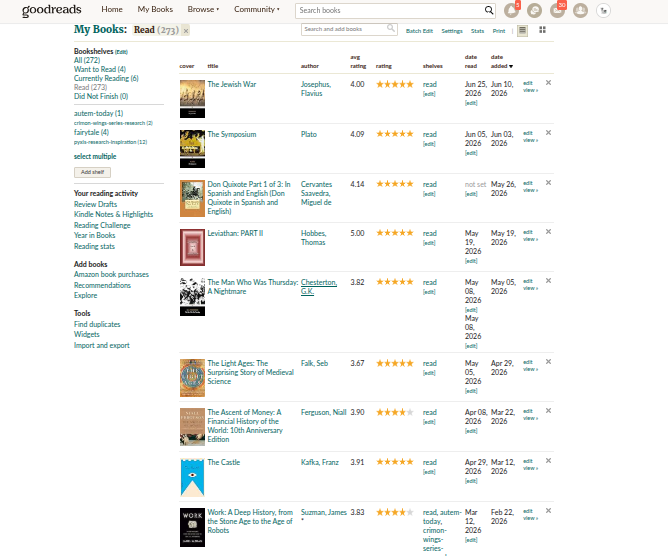Edit shelves for The Symposium

[x=429, y=144]
